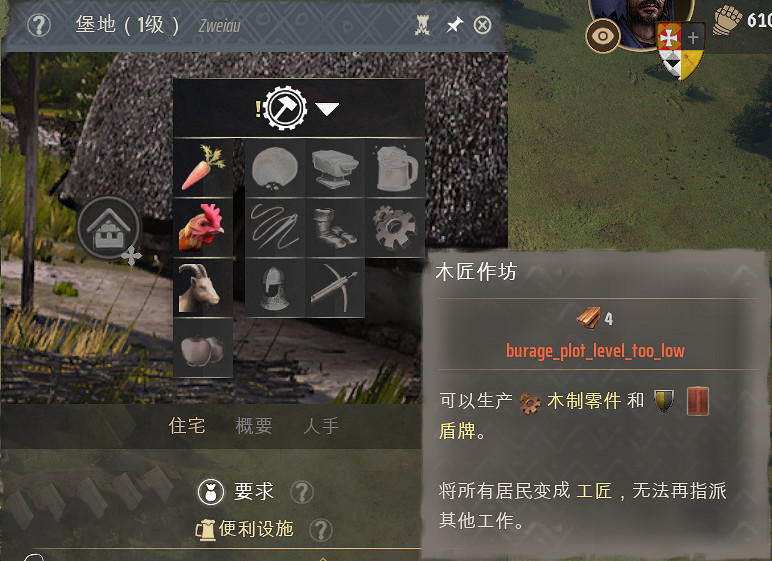
Task: Open help for 便利设施 amenities
Action: tap(321, 530)
